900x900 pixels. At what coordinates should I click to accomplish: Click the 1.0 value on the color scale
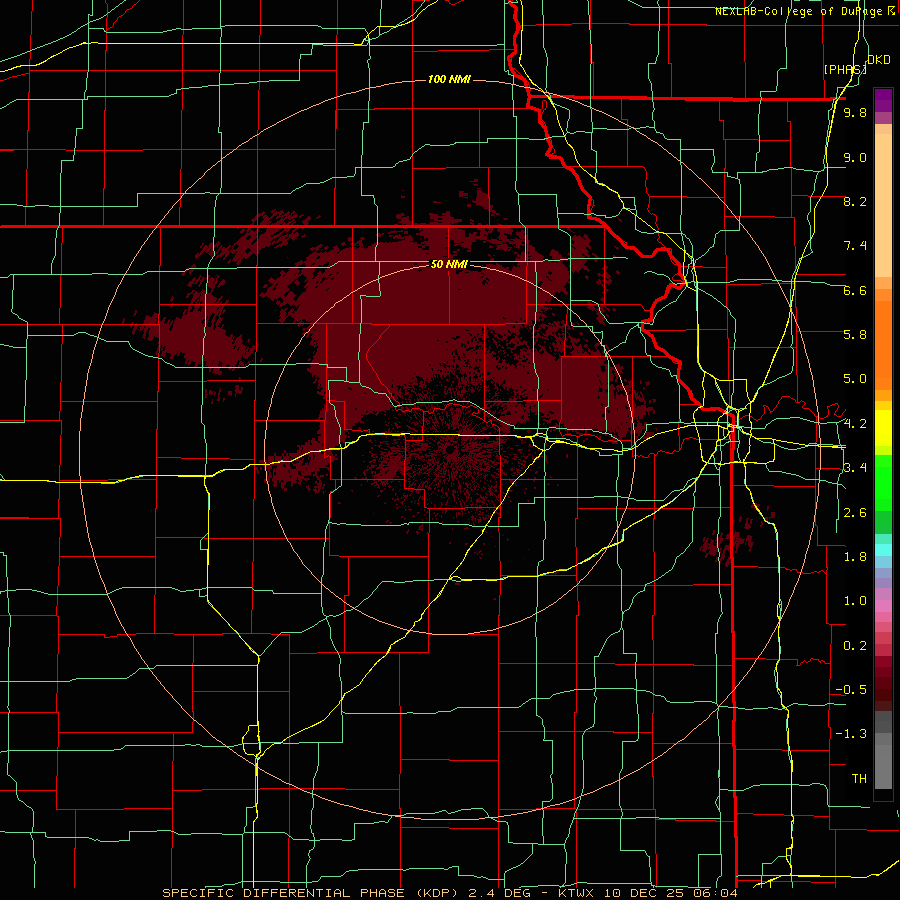(855, 601)
